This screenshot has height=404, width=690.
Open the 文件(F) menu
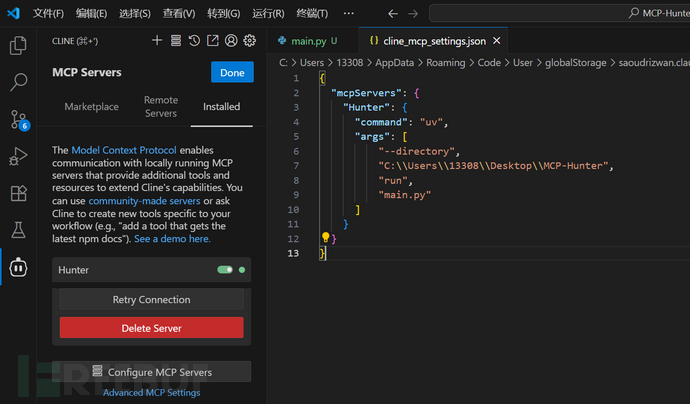[48, 13]
